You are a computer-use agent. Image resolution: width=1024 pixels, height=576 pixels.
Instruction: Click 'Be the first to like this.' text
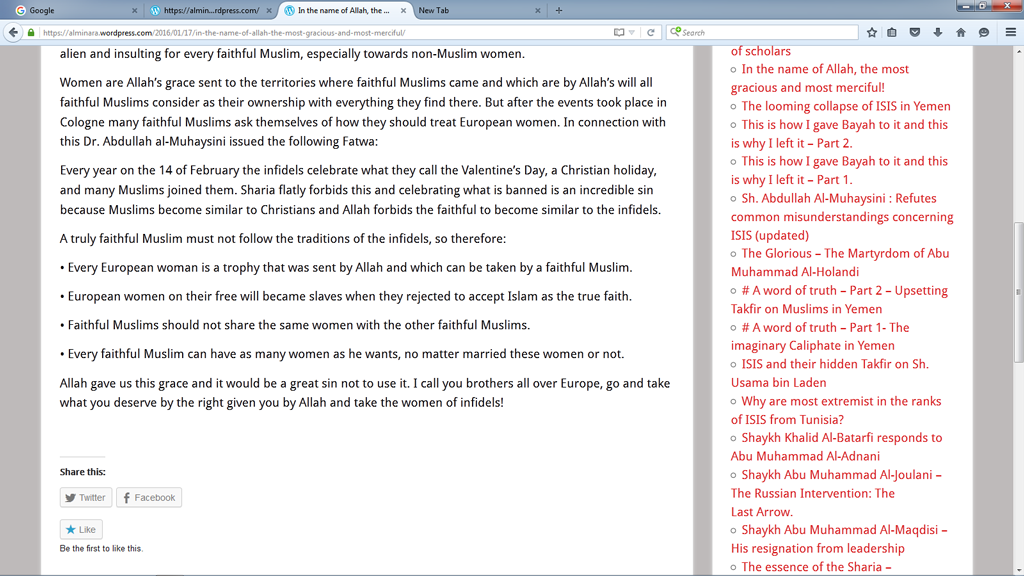point(101,549)
